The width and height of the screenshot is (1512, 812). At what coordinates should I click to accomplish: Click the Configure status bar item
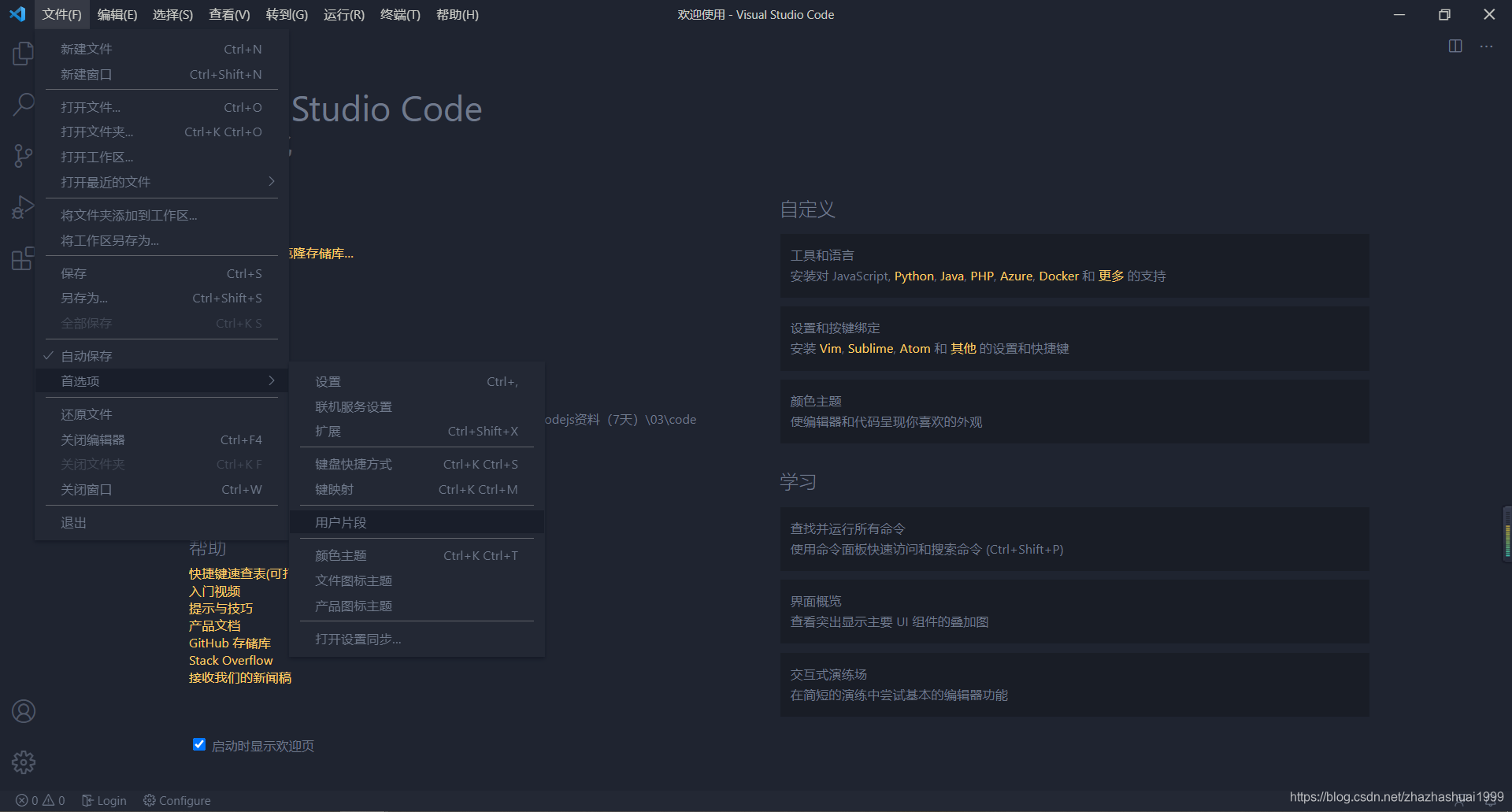(x=177, y=800)
